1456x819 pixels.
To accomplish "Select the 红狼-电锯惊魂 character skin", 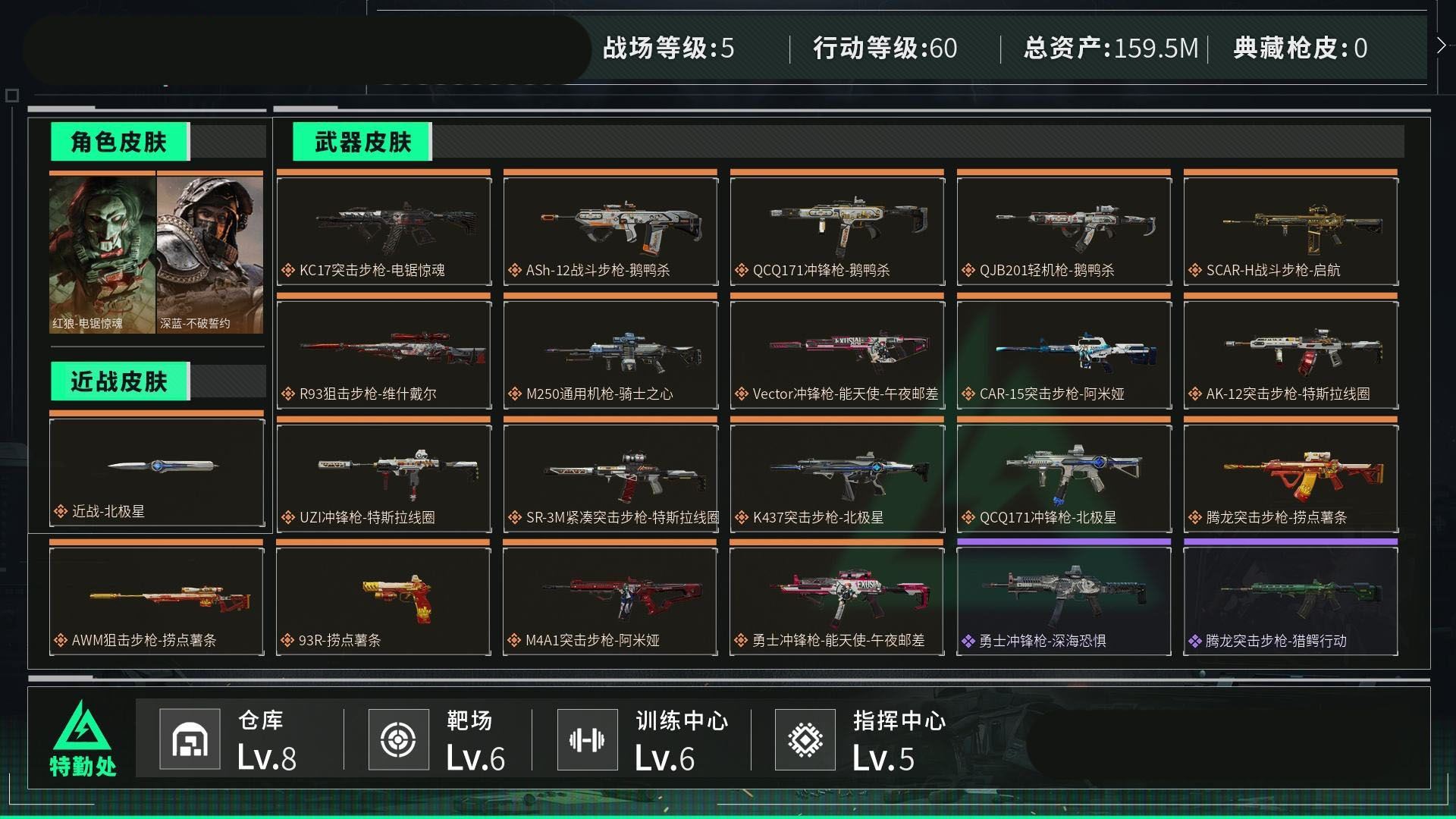I will pos(102,253).
